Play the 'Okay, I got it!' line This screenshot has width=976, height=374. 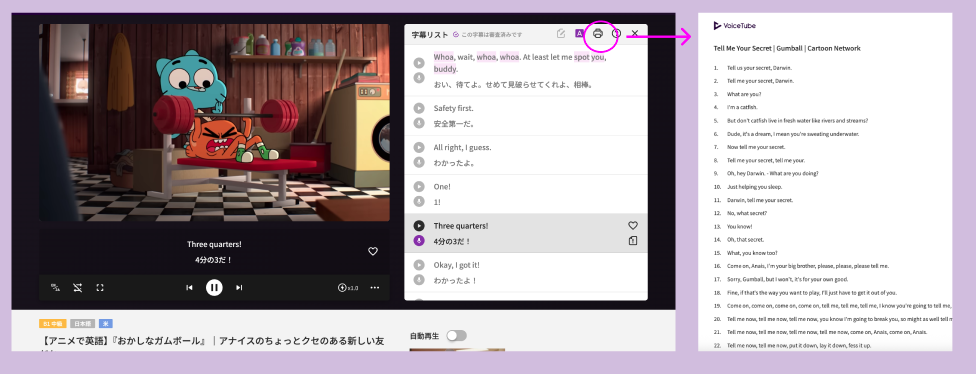pos(420,265)
